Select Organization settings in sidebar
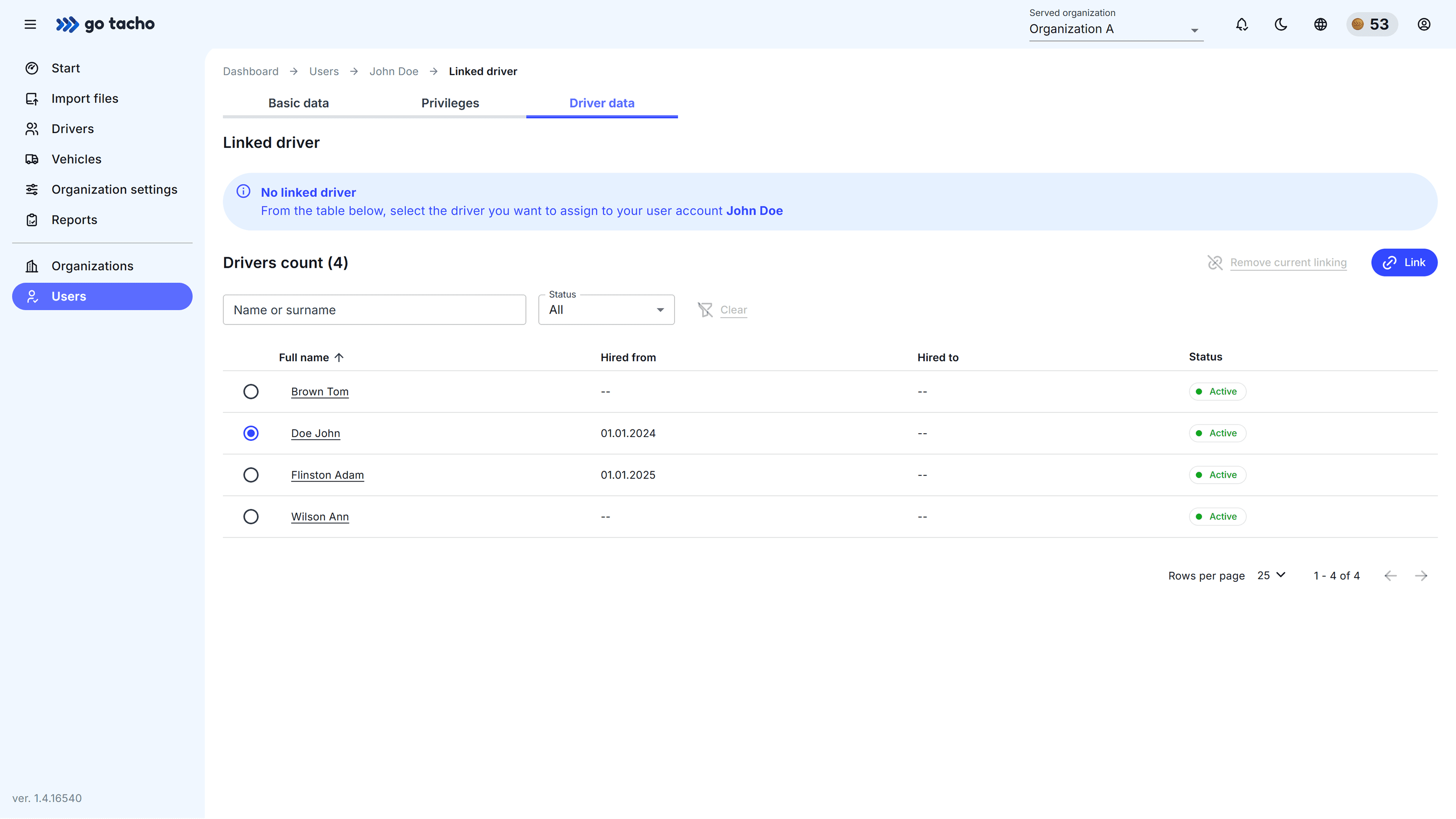 (x=114, y=189)
